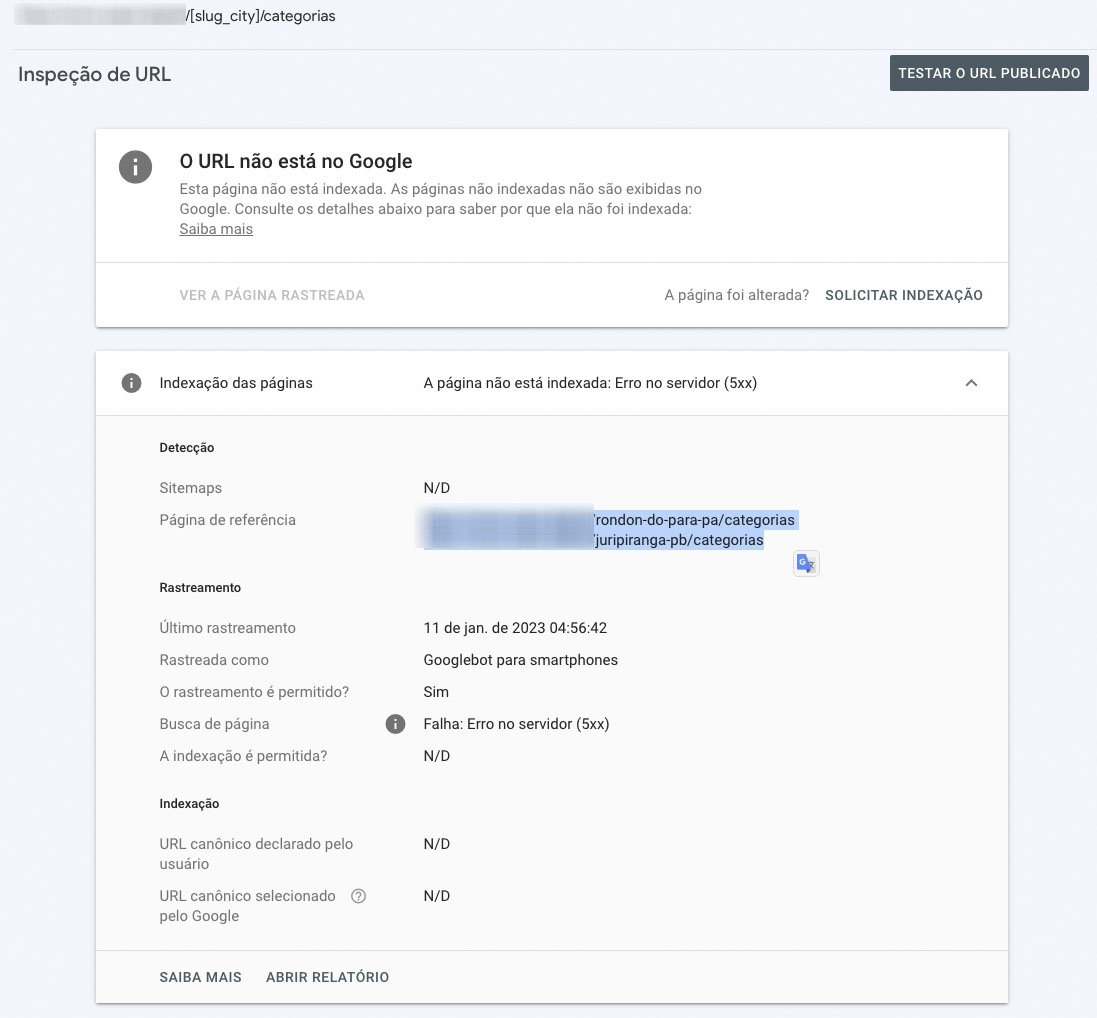Open the "Saiba mais" link under the indexing message
Image resolution: width=1097 pixels, height=1018 pixels.
[x=216, y=229]
